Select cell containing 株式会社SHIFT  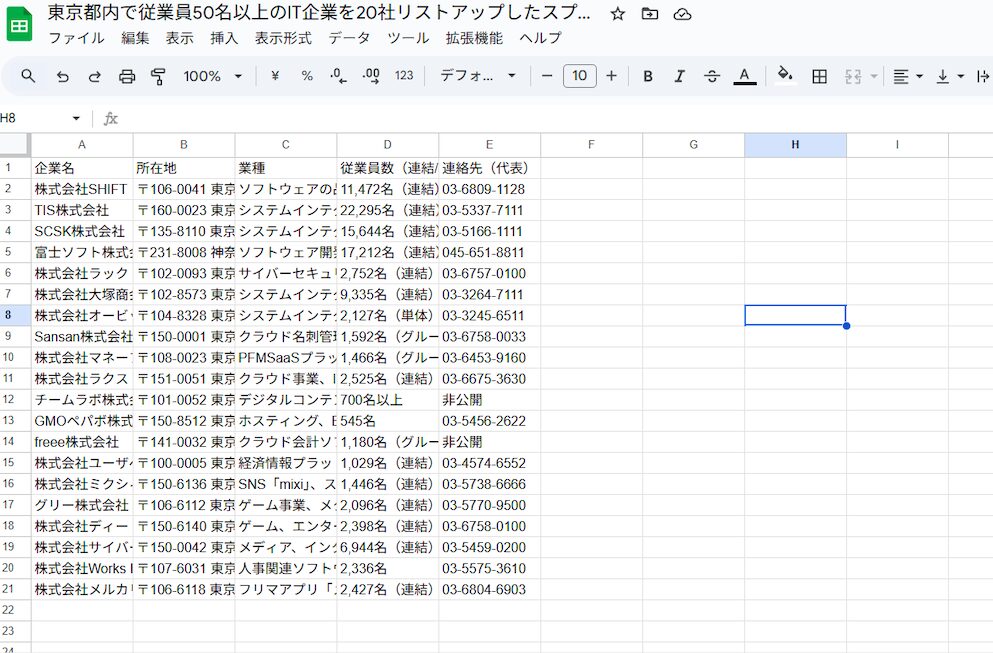[82, 189]
